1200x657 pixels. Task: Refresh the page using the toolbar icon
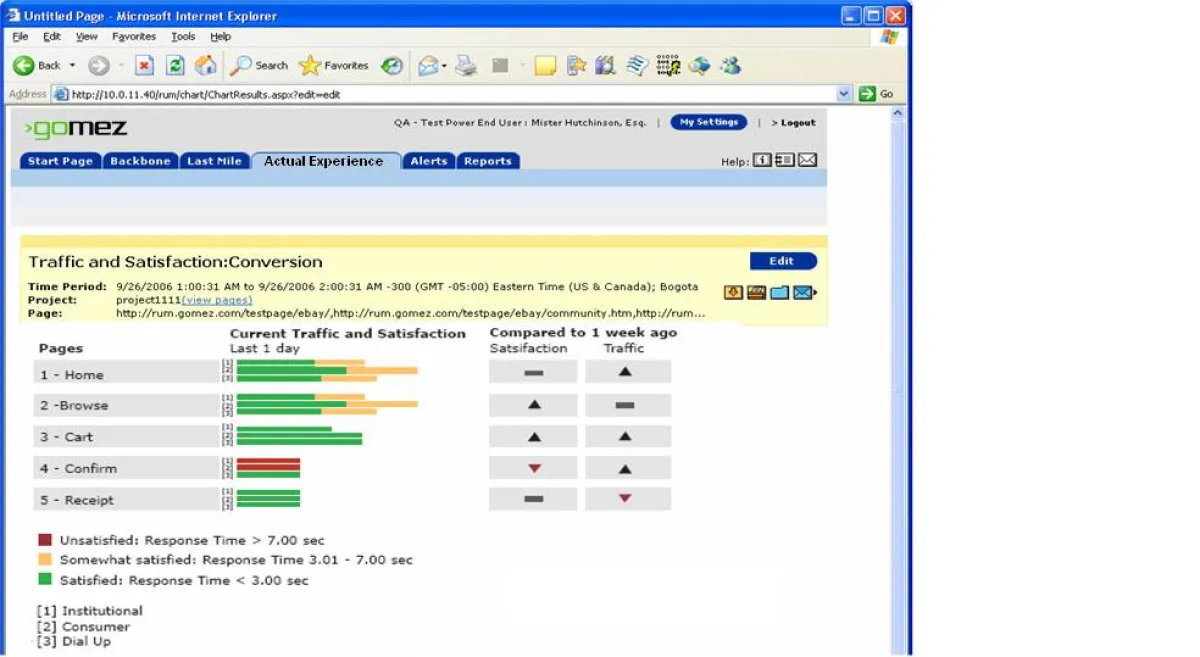coord(175,66)
